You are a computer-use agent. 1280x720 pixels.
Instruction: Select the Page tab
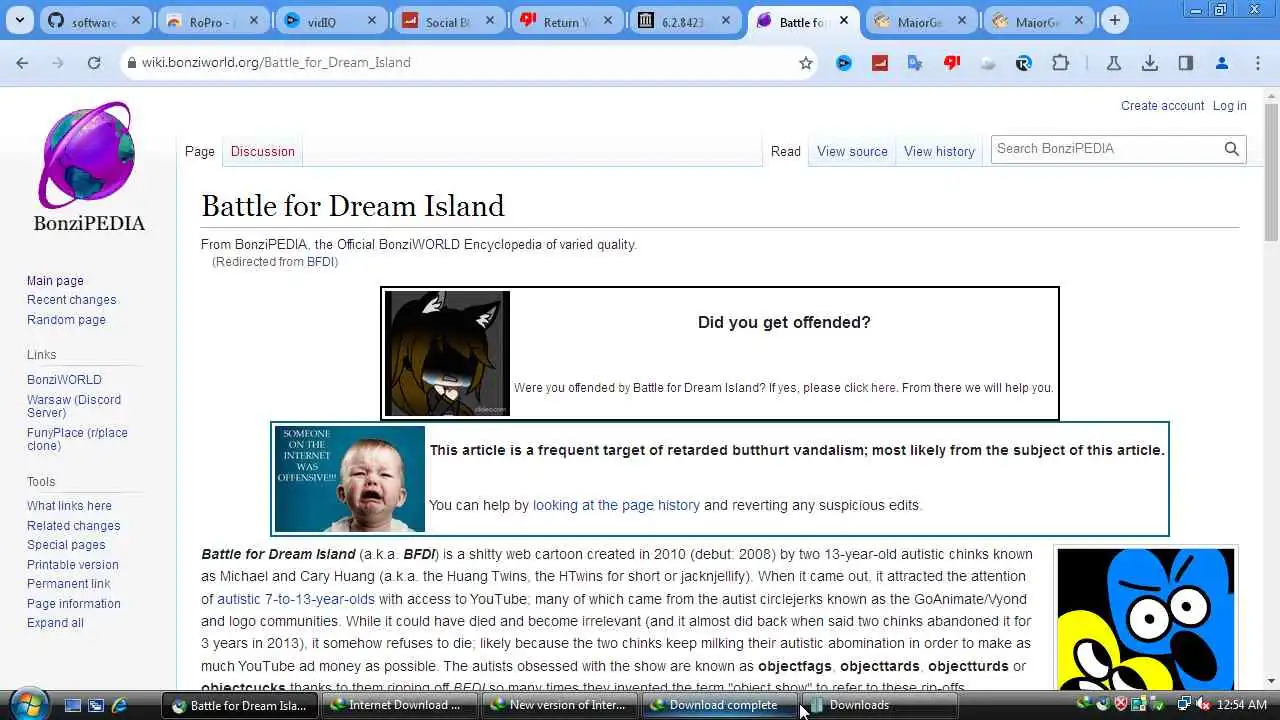pos(199,151)
